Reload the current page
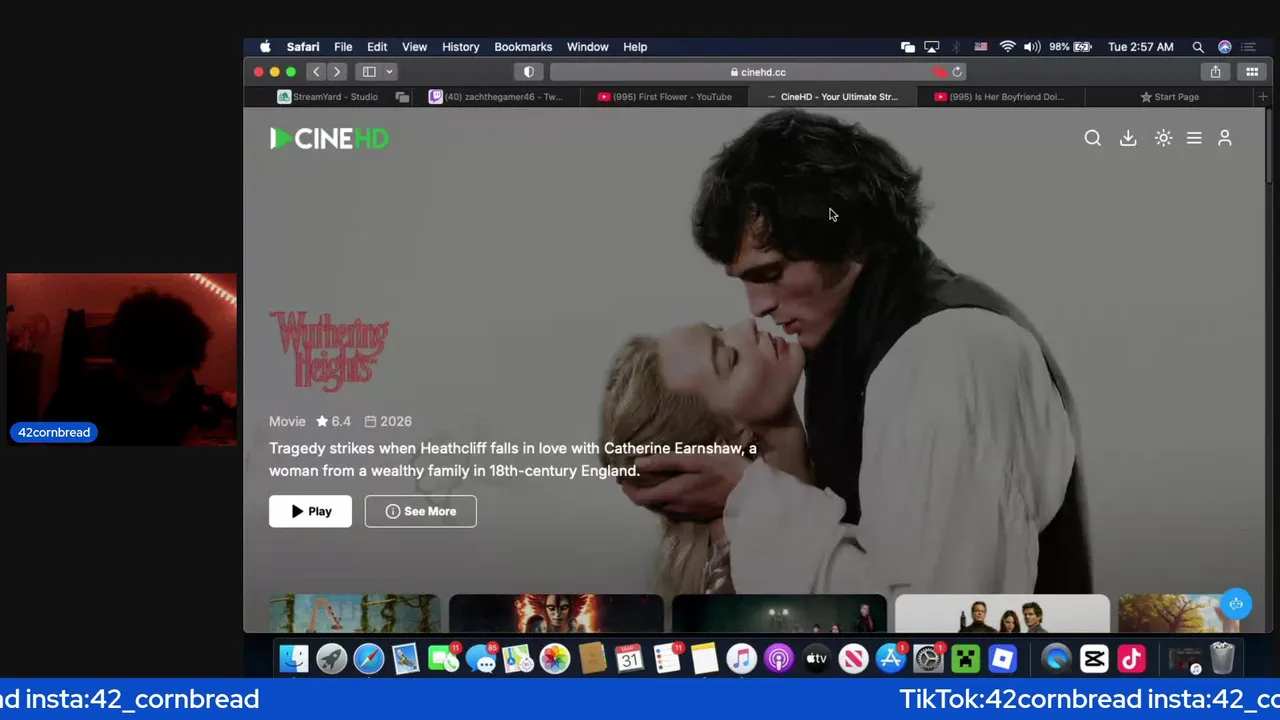This screenshot has height=720, width=1280. (957, 72)
